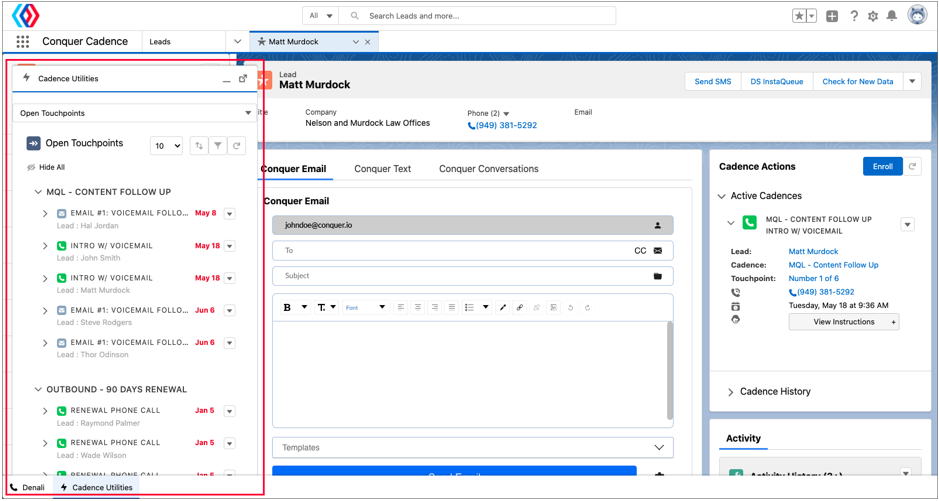Viewport: 939px width, 501px height.
Task: Toggle Hide All touchpoints
Action: point(46,168)
